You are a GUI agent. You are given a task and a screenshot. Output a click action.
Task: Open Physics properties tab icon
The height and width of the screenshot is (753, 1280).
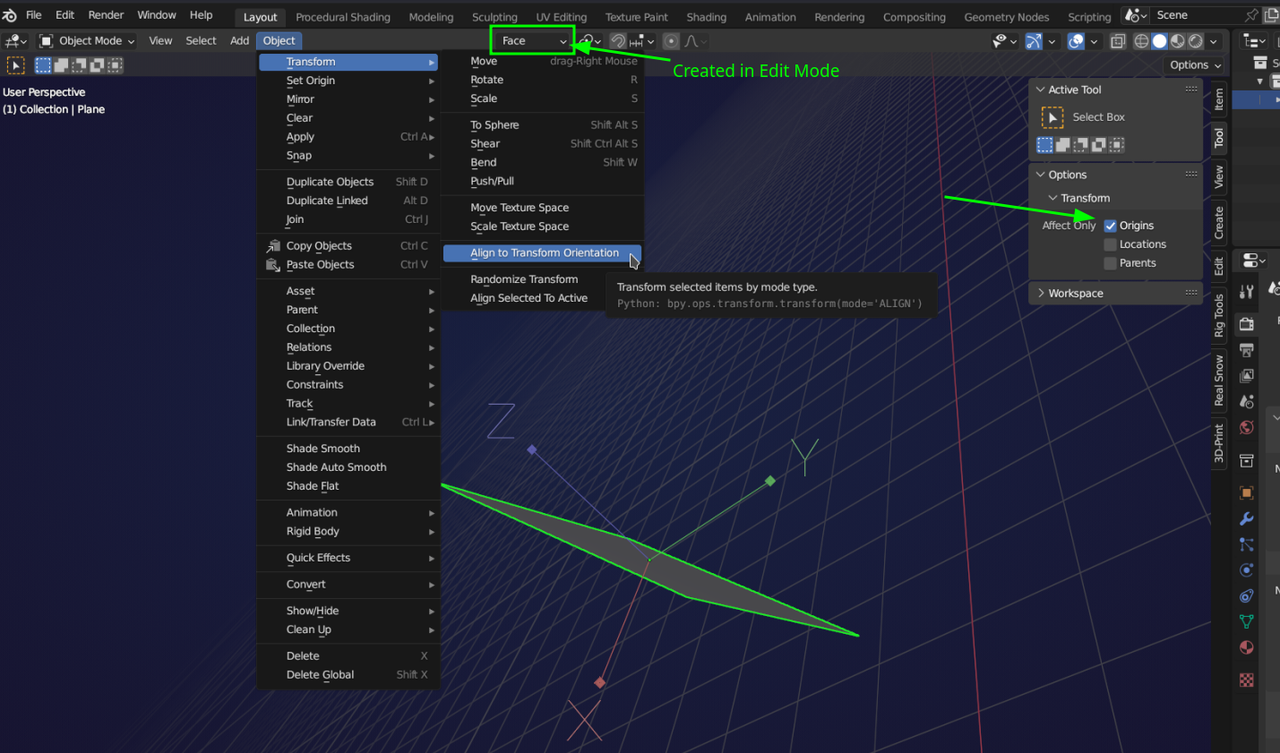tap(1246, 570)
